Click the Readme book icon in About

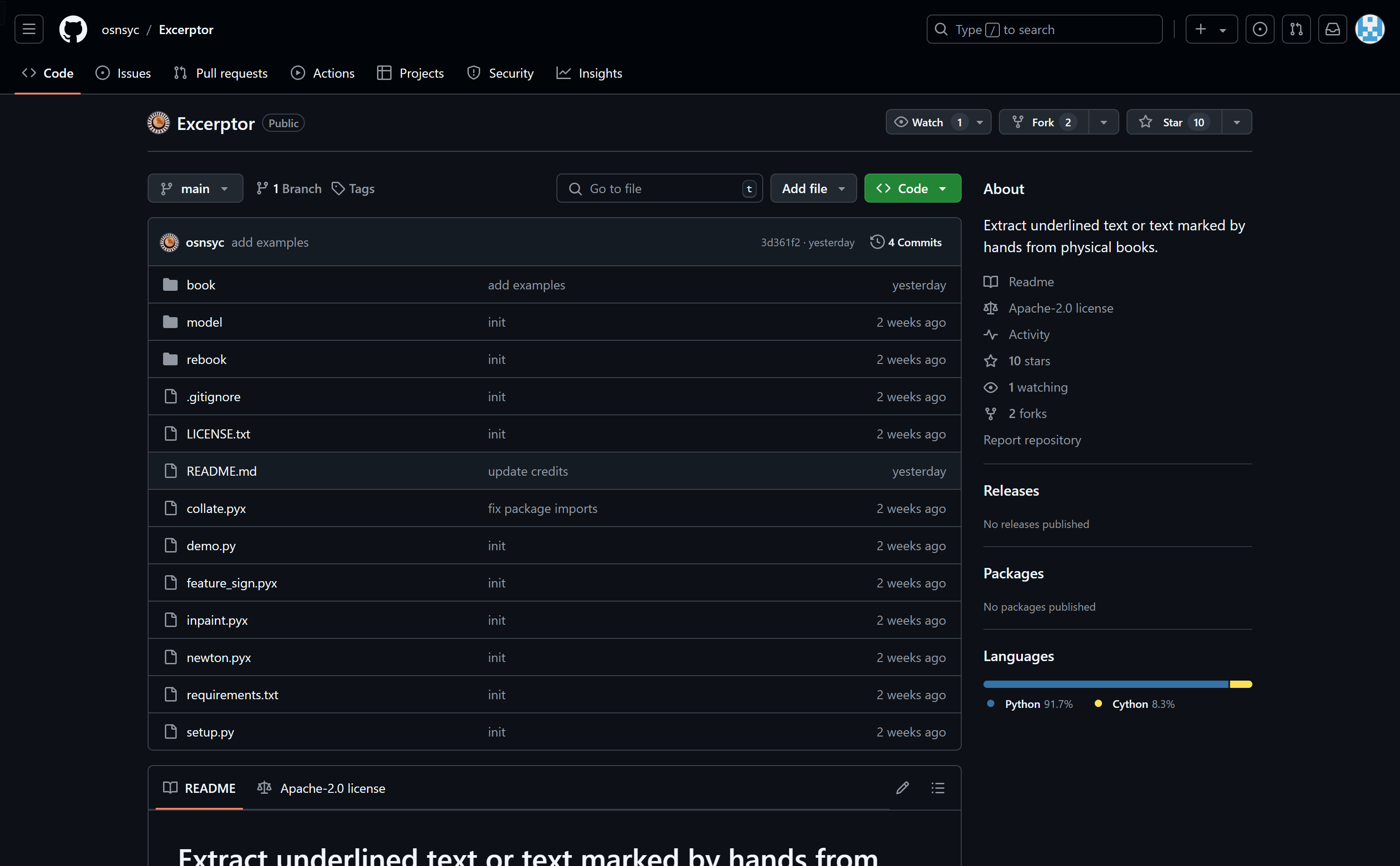991,282
